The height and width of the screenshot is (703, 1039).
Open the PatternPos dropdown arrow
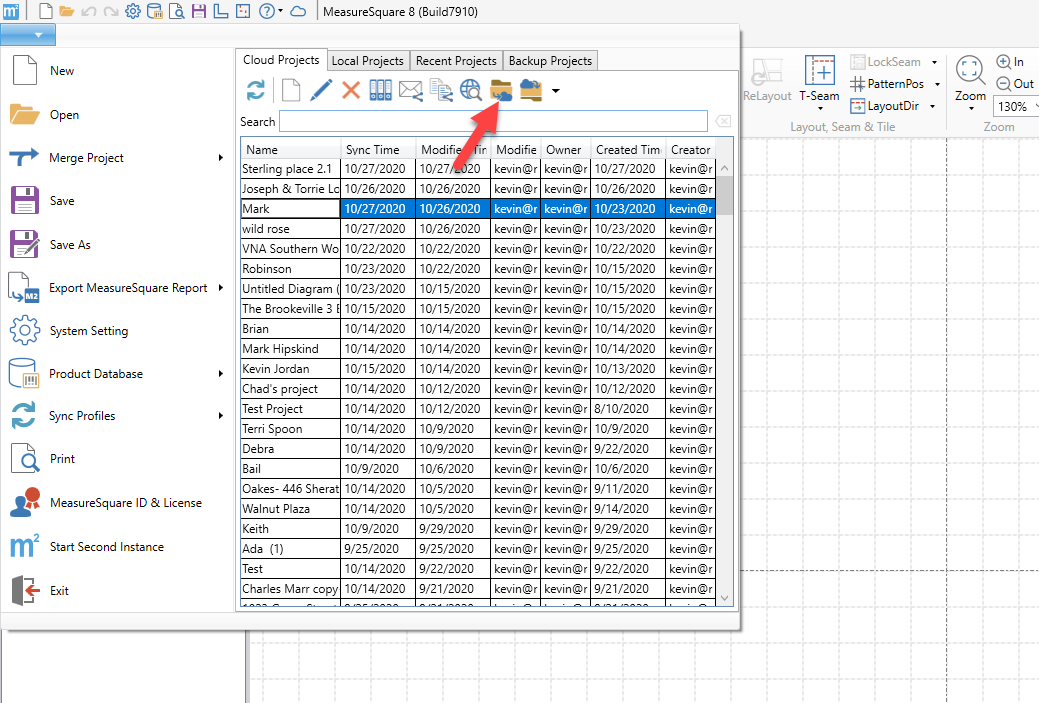[937, 84]
